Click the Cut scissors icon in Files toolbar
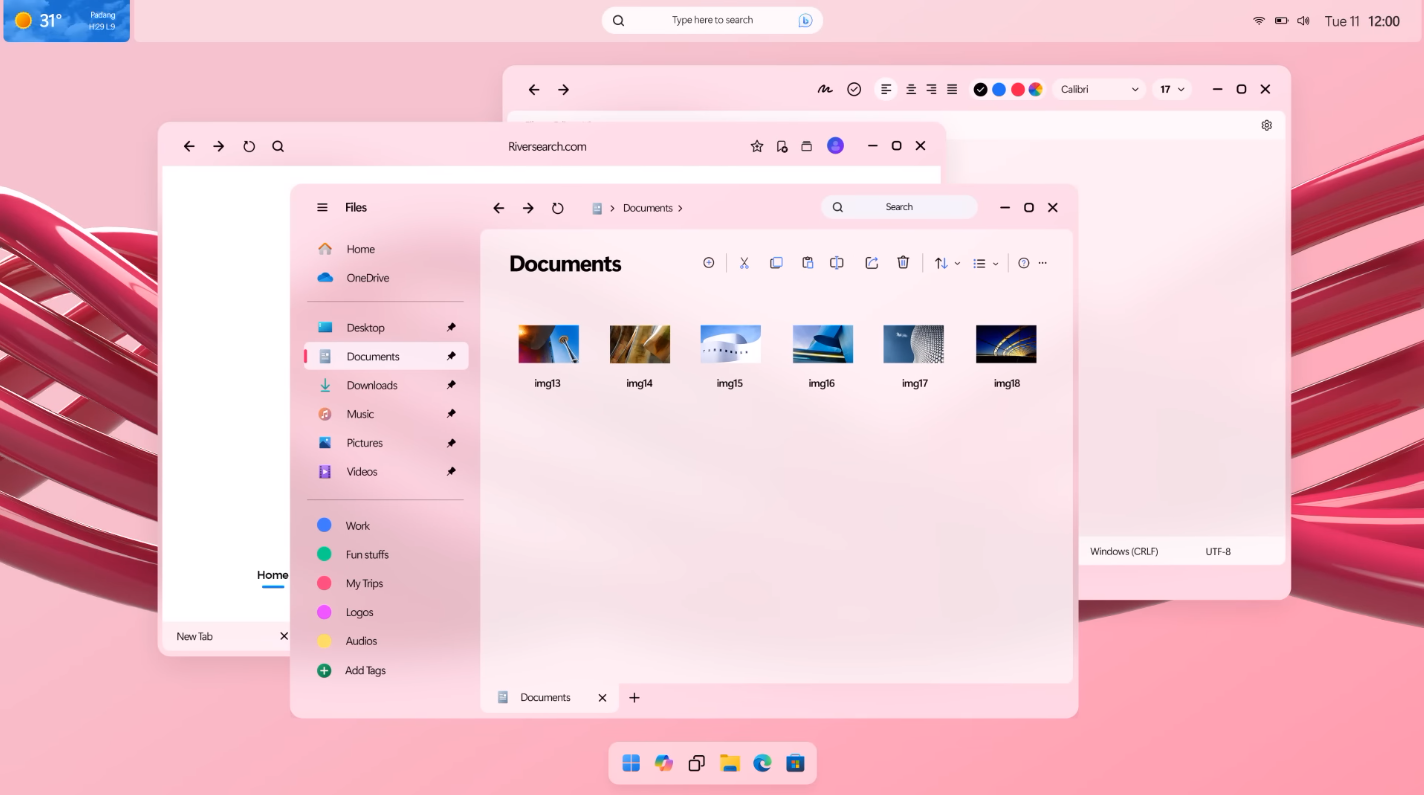This screenshot has height=795, width=1424. click(x=744, y=263)
